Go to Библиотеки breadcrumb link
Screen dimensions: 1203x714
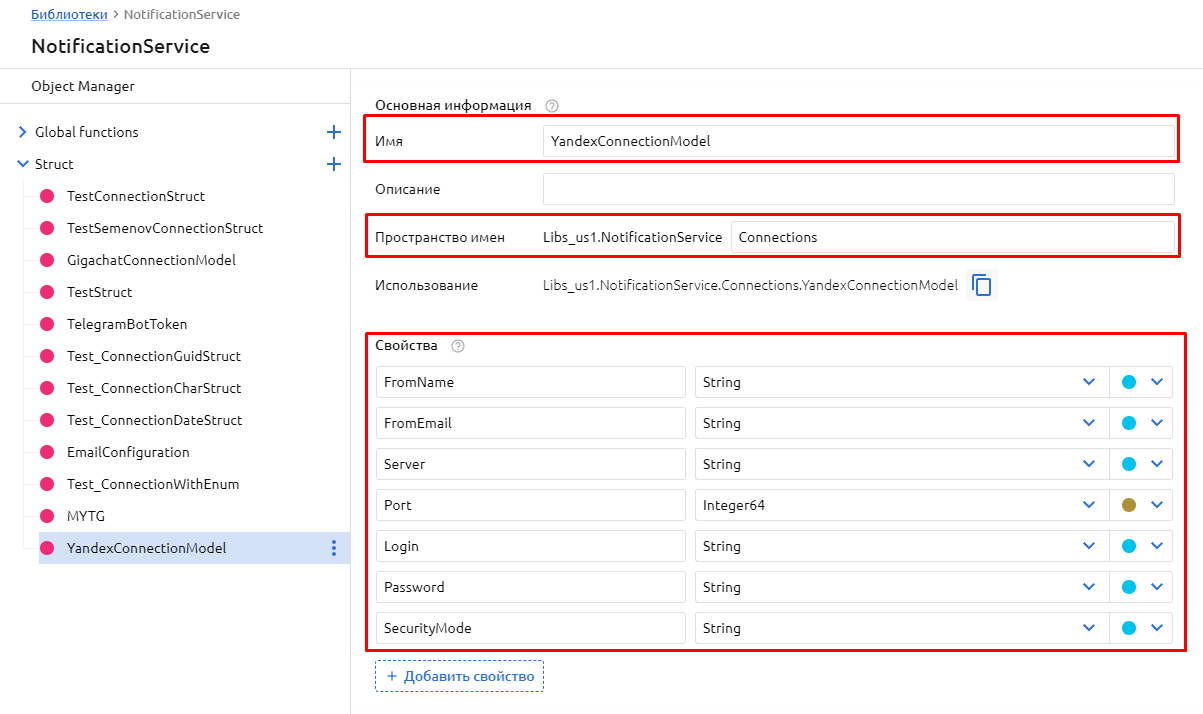(69, 15)
